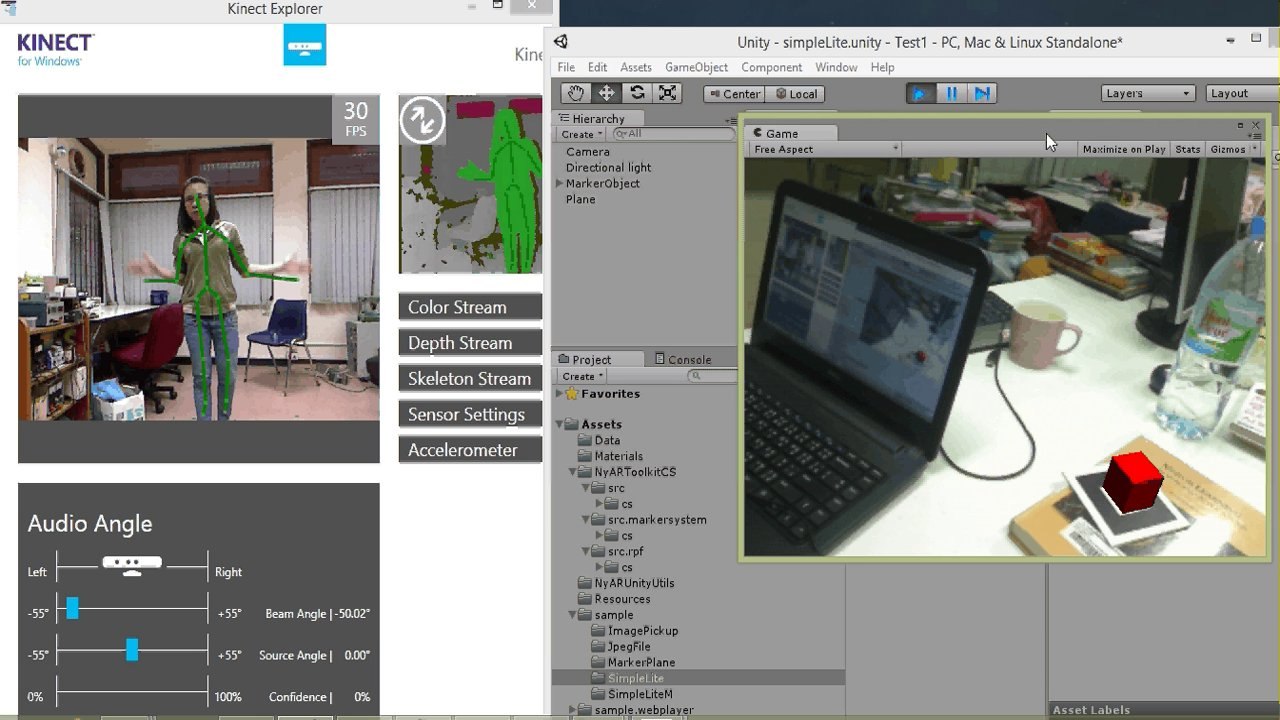Open the Assets menu in Unity
This screenshot has height=720, width=1280.
[636, 67]
